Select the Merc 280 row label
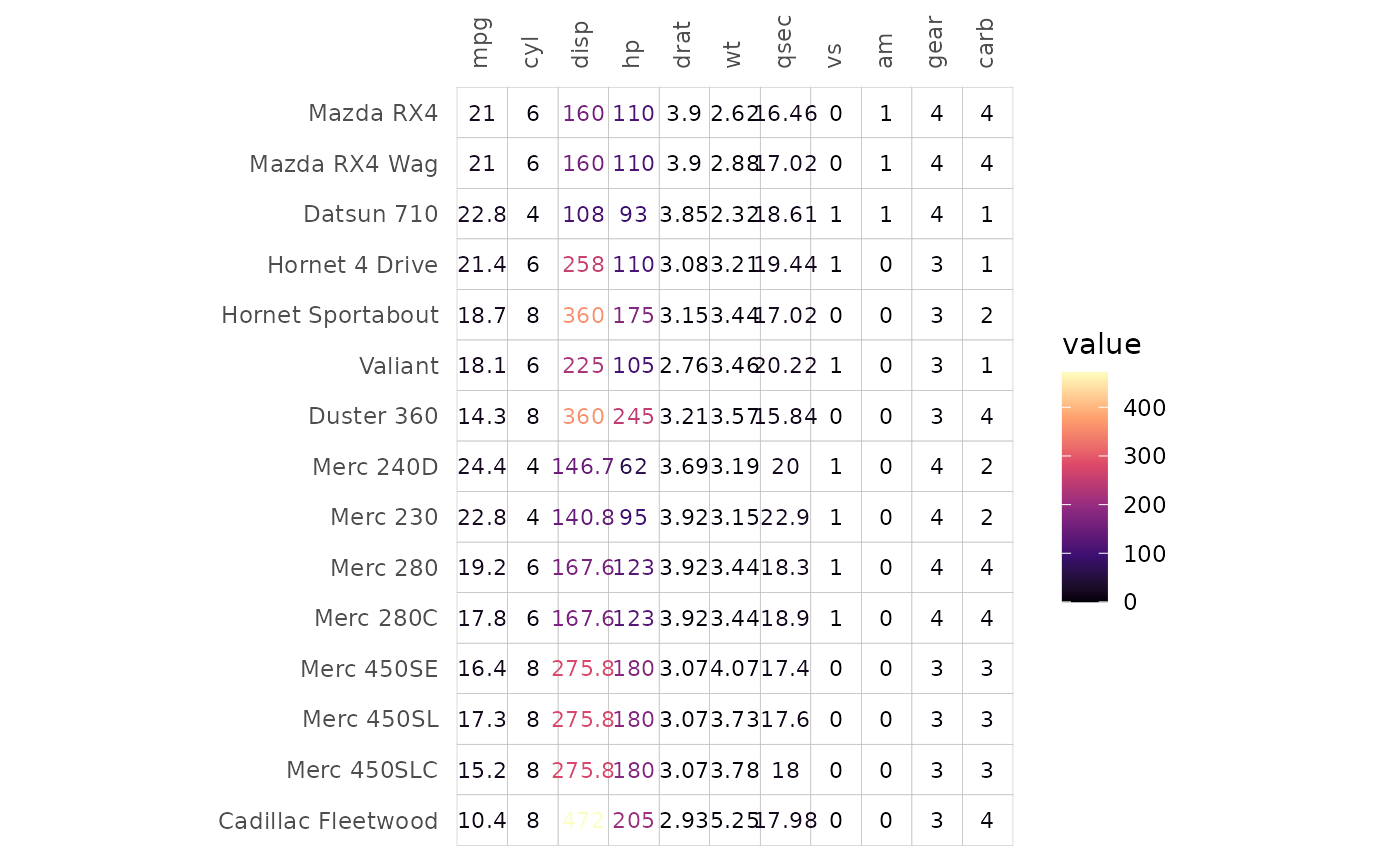This screenshot has width=1400, height=865. coord(384,568)
